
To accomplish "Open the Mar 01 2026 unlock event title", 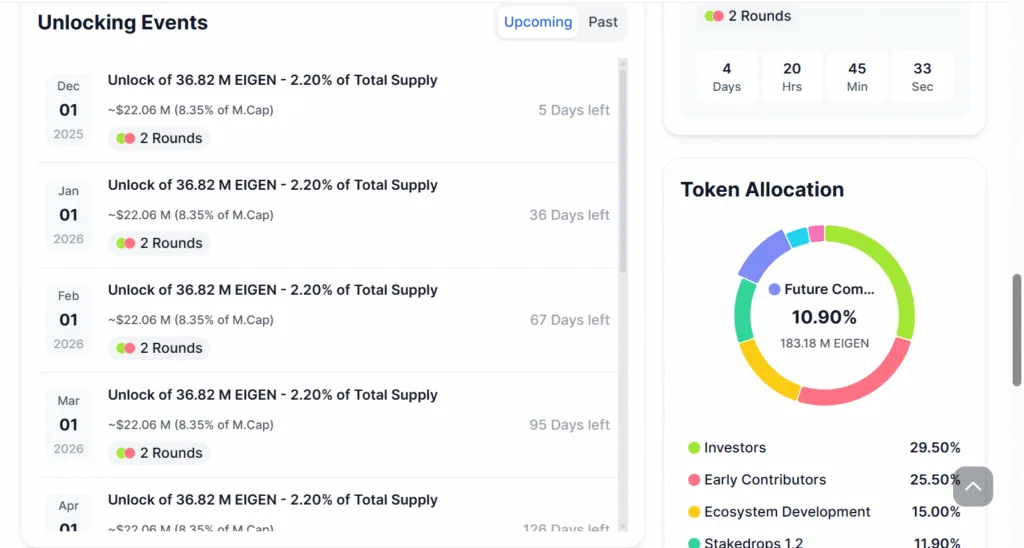I will (272, 395).
